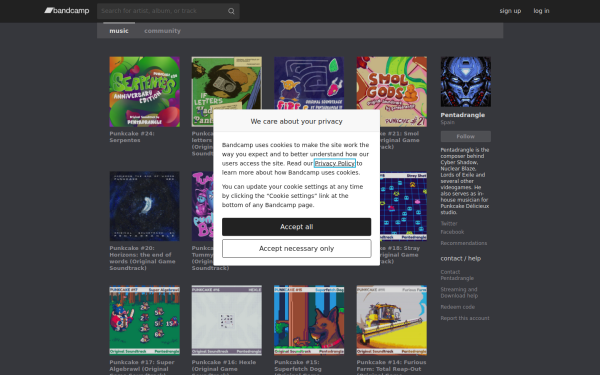Screen dimensions: 600x375
Task: Open the sign up link
Action: (x=510, y=11)
